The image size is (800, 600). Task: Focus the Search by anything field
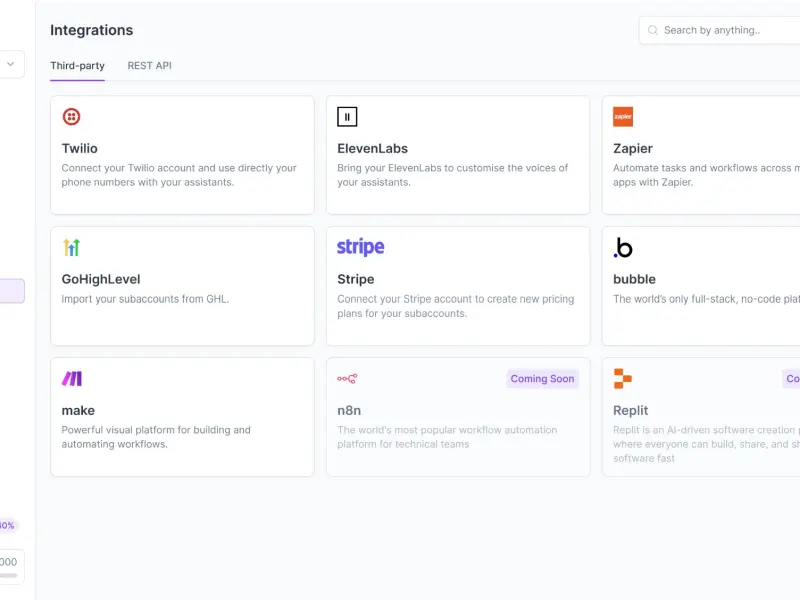tap(719, 31)
